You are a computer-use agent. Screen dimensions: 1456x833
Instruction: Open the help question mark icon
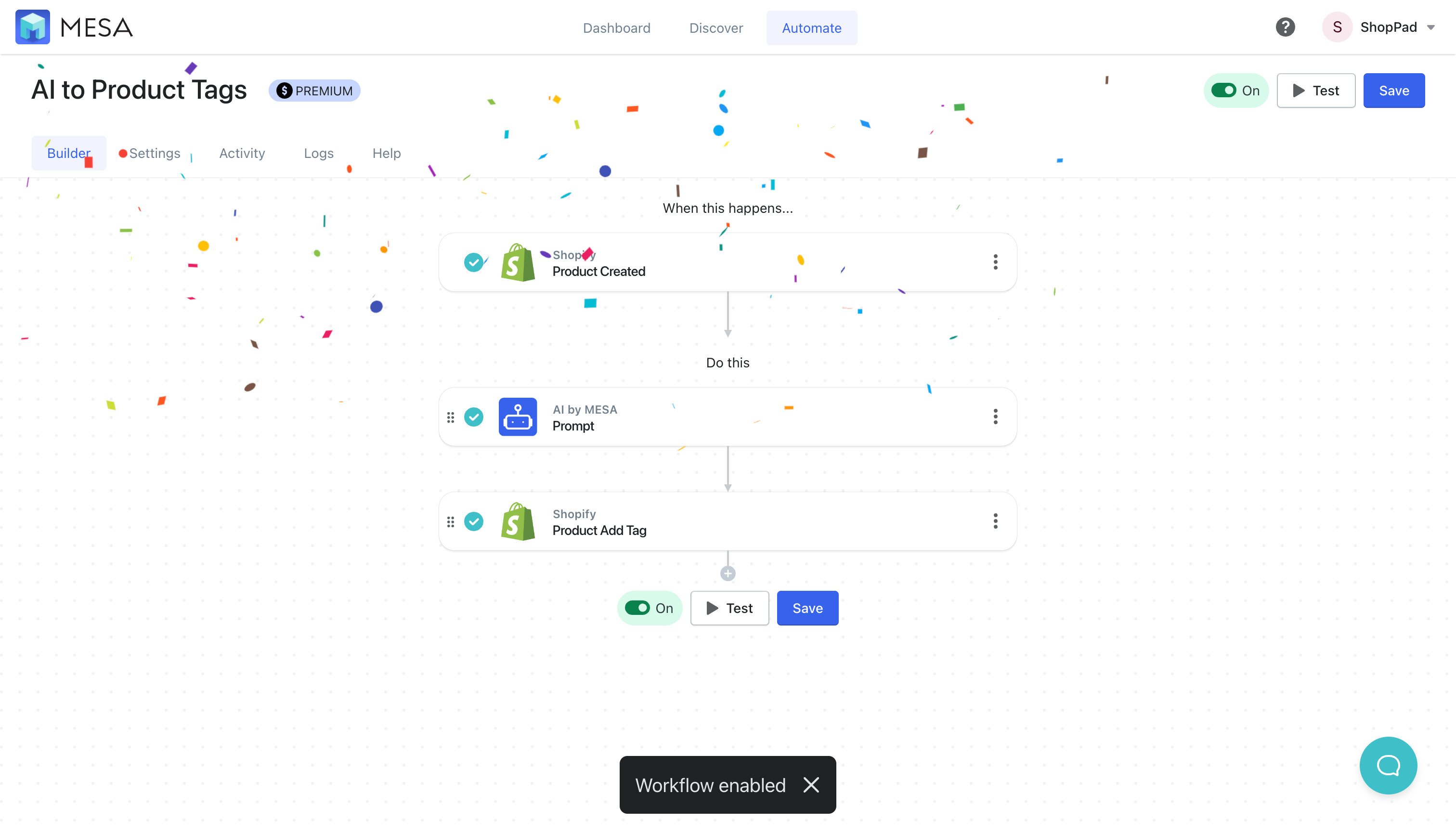pos(1285,27)
